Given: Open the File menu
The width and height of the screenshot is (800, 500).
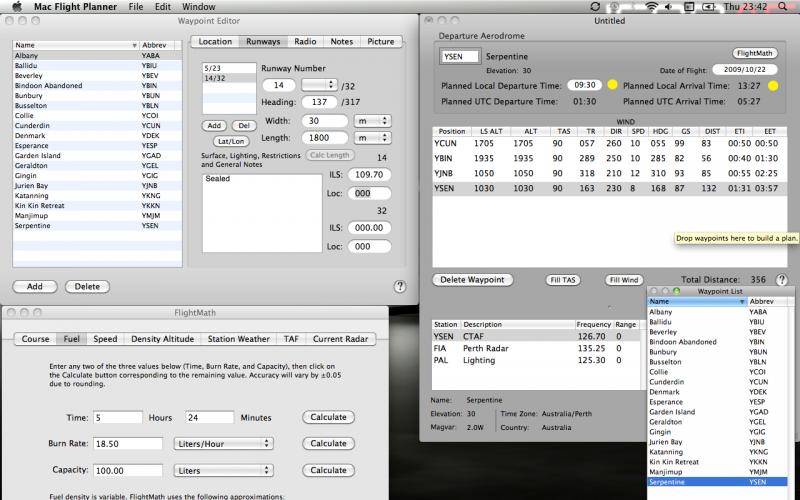Looking at the screenshot, I should (136, 7).
